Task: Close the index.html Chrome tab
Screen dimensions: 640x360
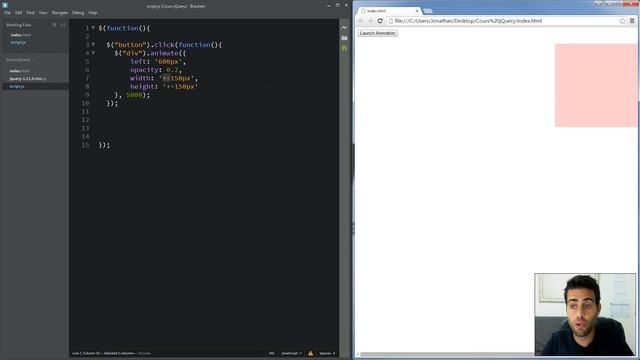Action: (417, 11)
